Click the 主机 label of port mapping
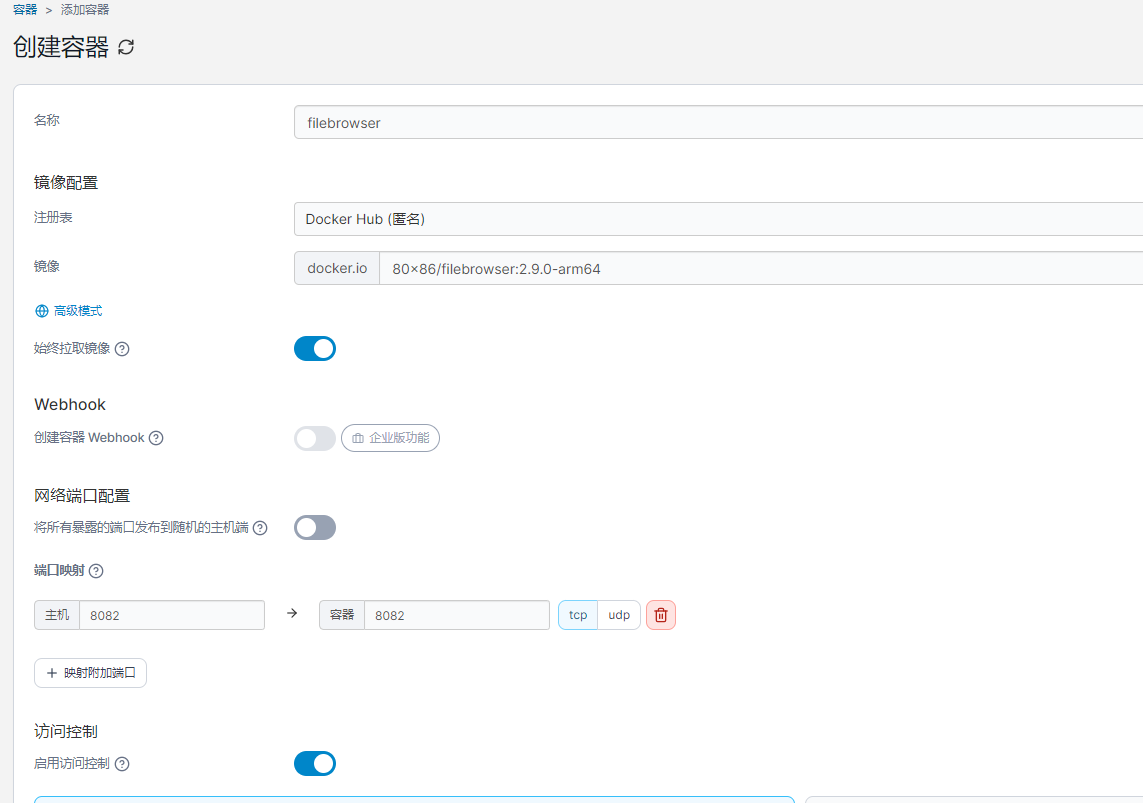 point(57,615)
